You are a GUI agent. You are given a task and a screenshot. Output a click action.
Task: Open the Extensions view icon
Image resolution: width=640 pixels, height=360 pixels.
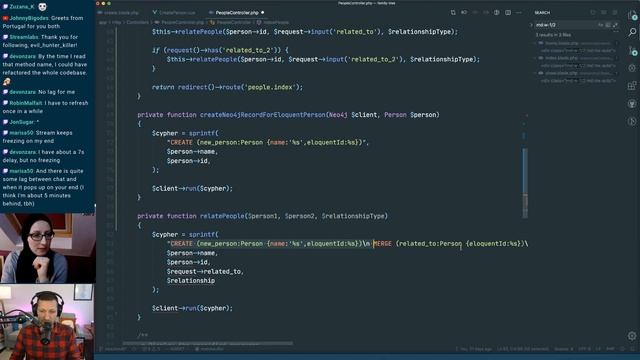632,86
